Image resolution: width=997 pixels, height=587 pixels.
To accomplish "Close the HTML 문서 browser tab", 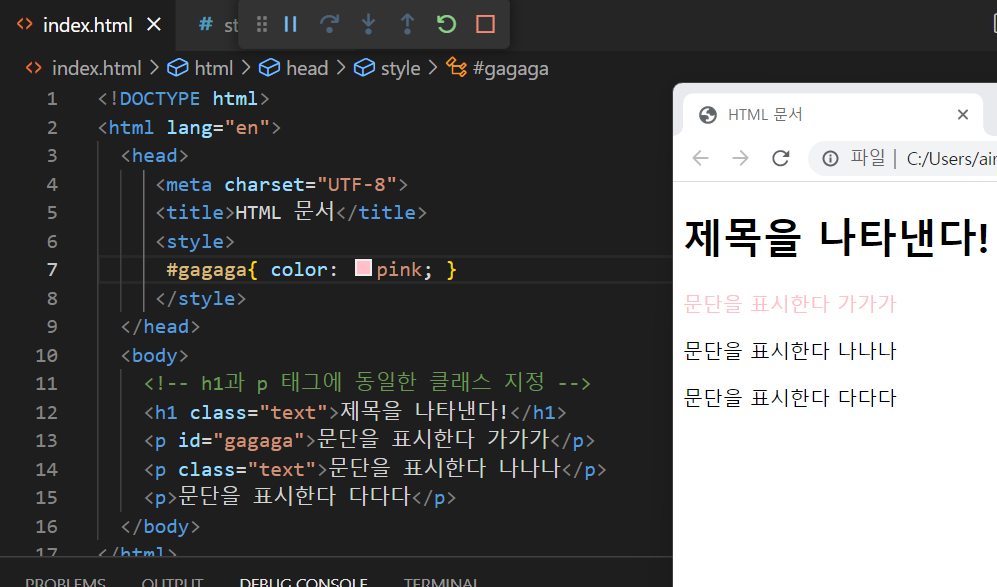I will (963, 114).
